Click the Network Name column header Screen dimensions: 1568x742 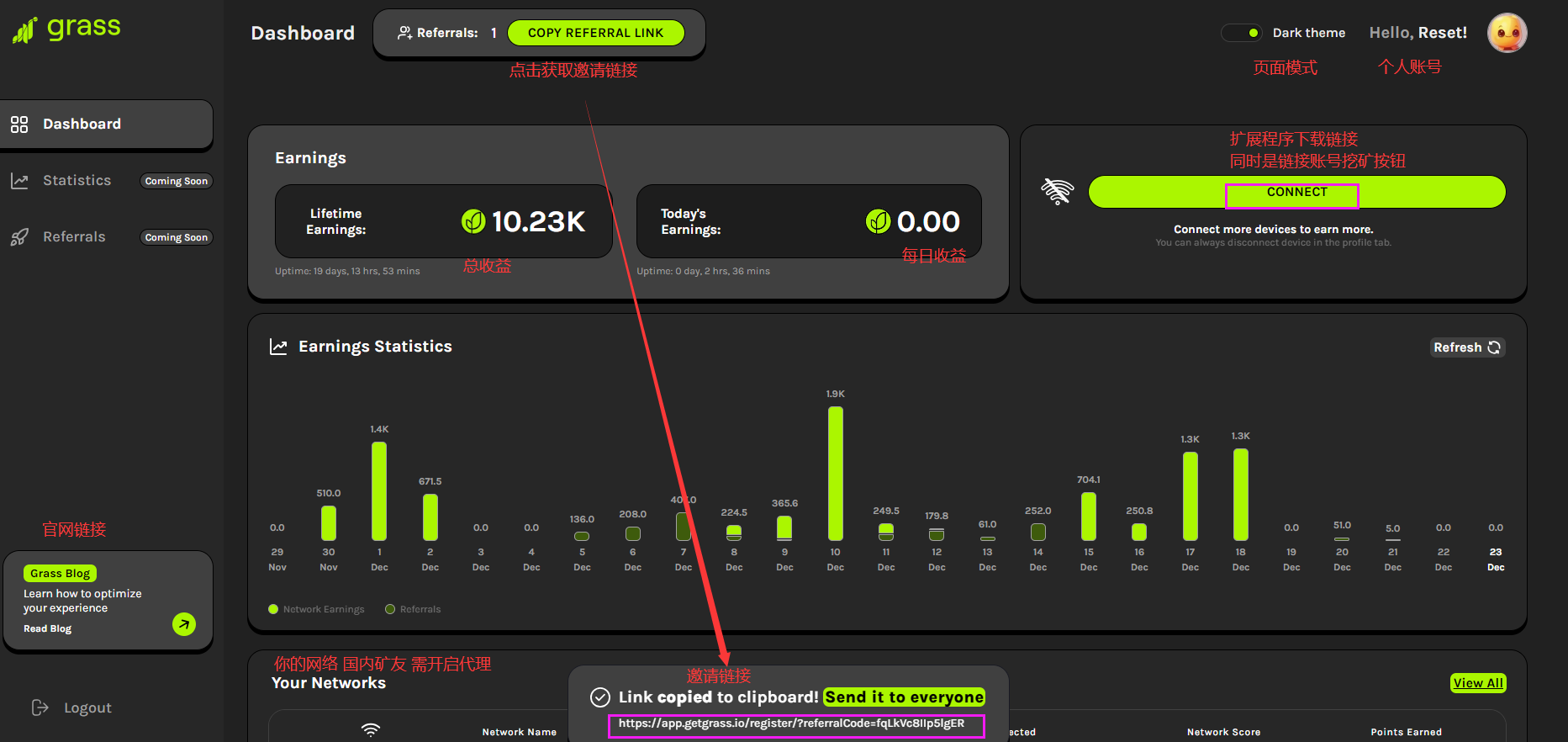tap(519, 732)
